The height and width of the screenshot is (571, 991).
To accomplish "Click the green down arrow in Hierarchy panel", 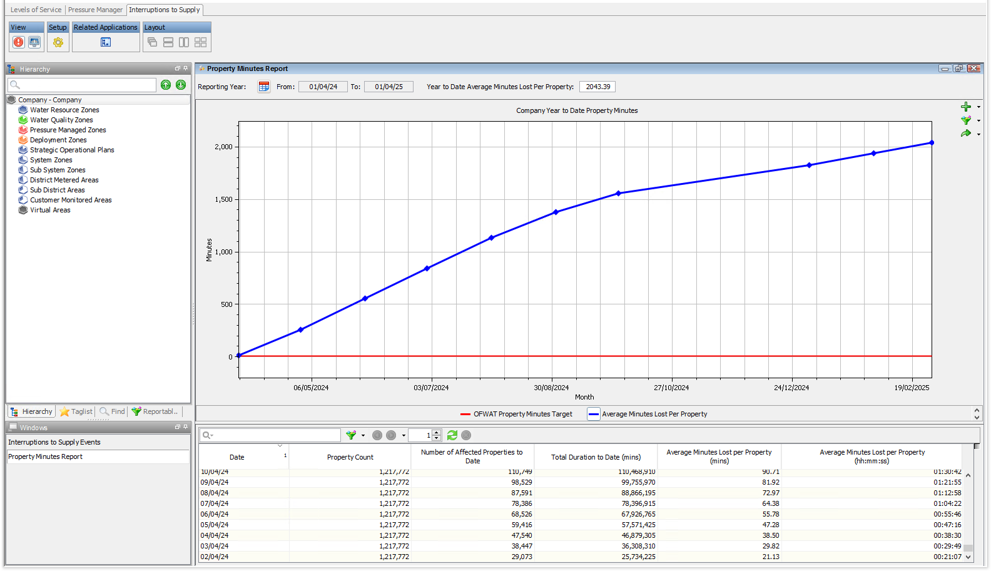I will (181, 85).
